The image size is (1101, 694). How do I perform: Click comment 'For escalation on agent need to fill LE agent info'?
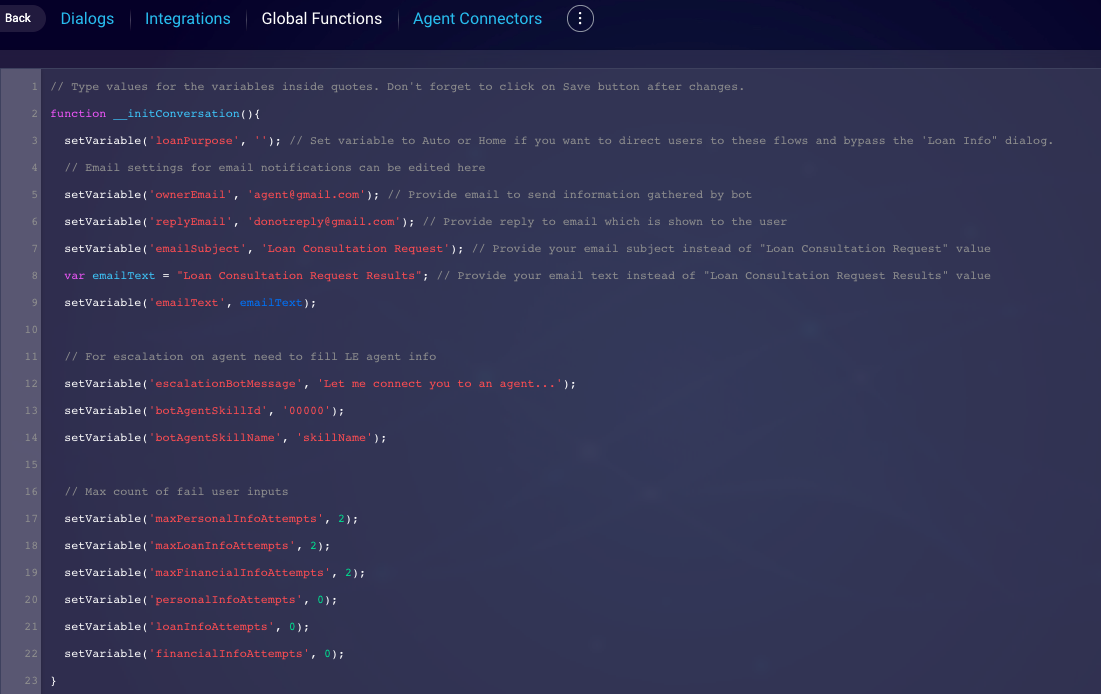(250, 357)
